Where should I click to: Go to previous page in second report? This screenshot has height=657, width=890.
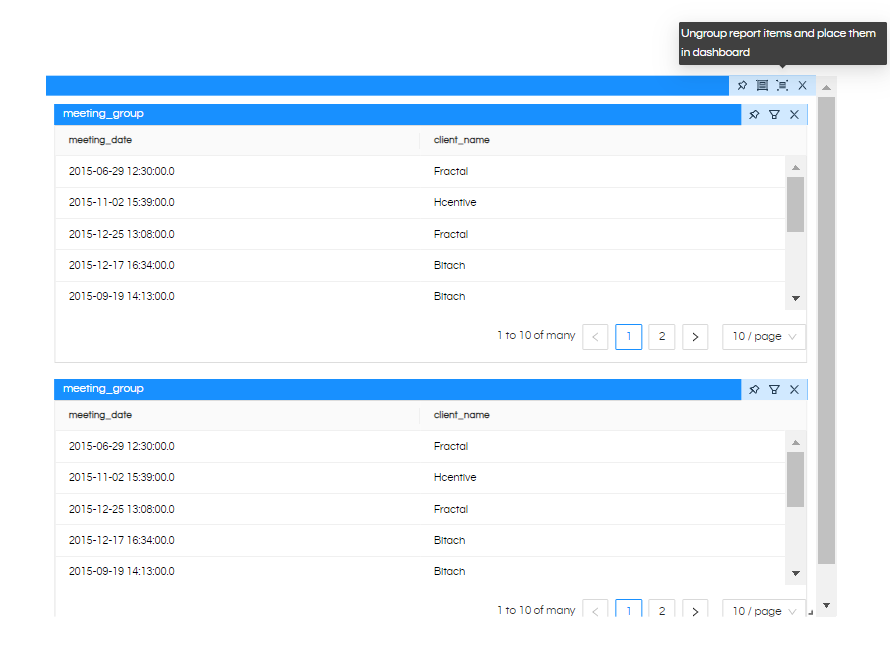point(595,609)
